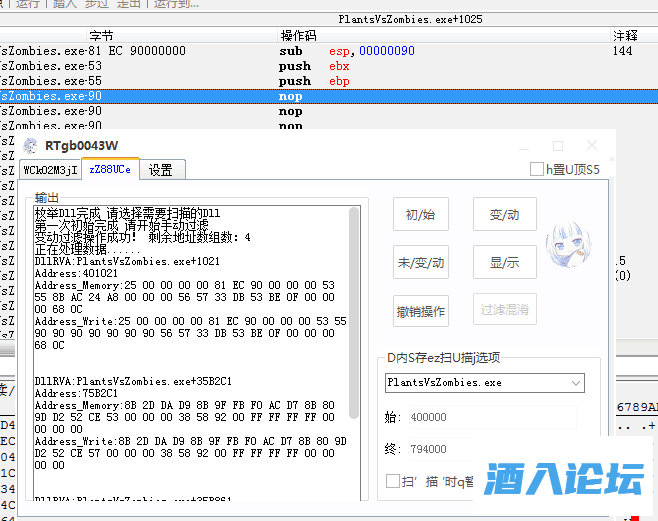Screen dimensions: 658x521
Task: Open the 设置 tab
Action: [x=162, y=170]
